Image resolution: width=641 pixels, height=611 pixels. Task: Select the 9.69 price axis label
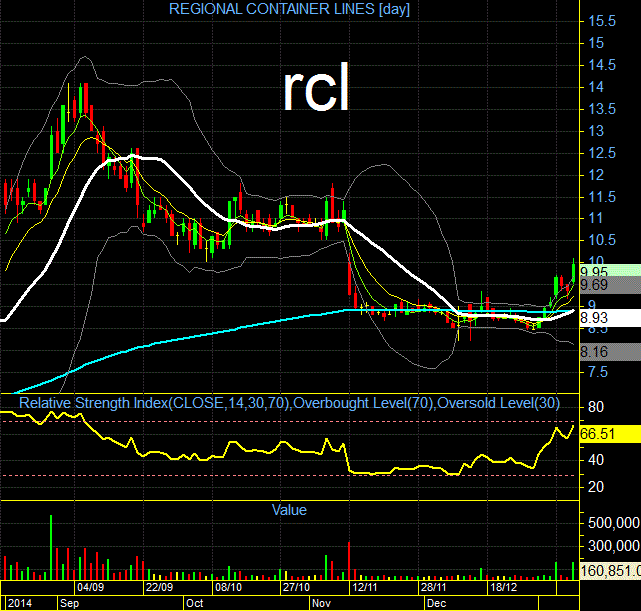610,285
